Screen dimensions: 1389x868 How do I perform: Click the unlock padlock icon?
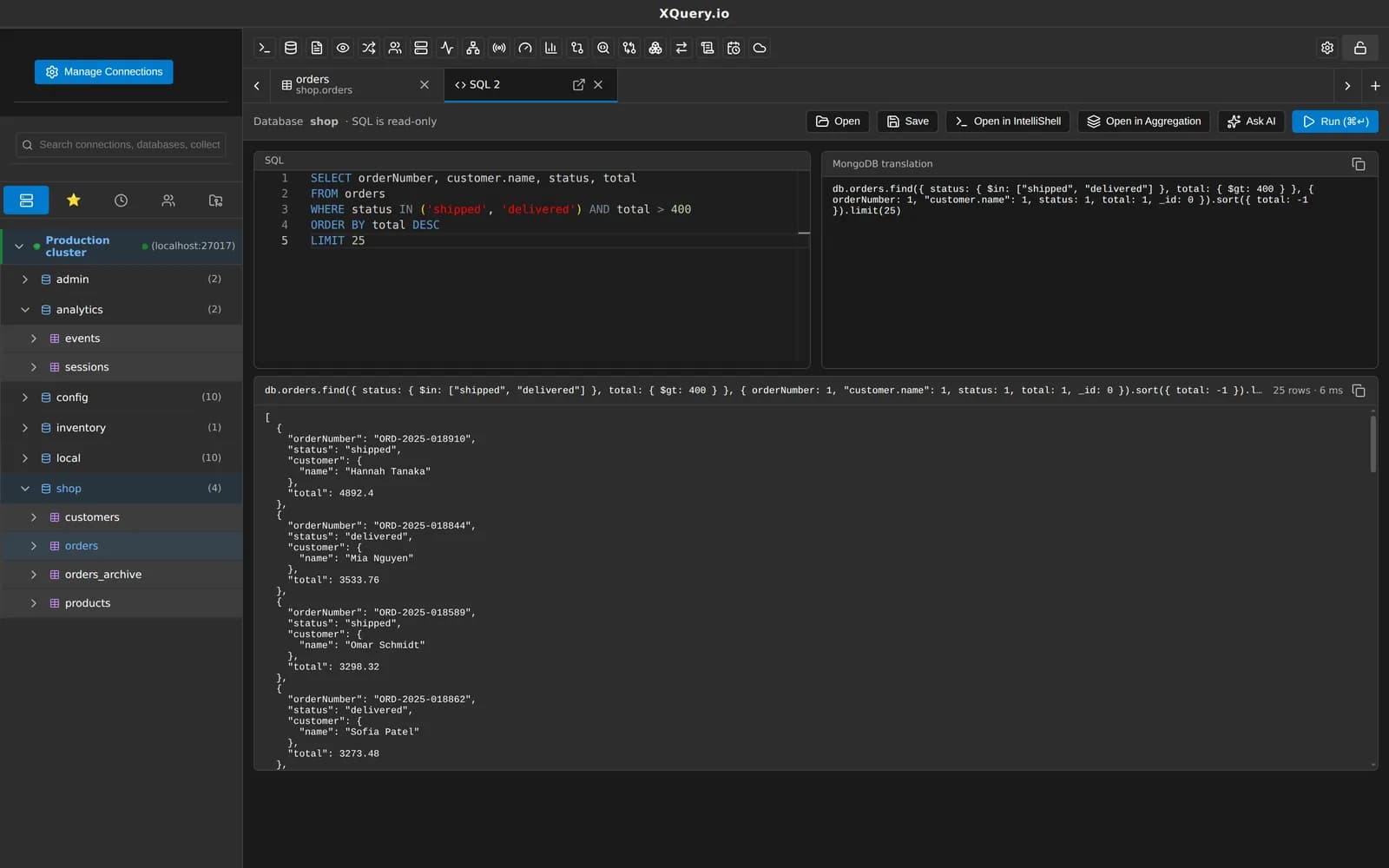(1360, 48)
